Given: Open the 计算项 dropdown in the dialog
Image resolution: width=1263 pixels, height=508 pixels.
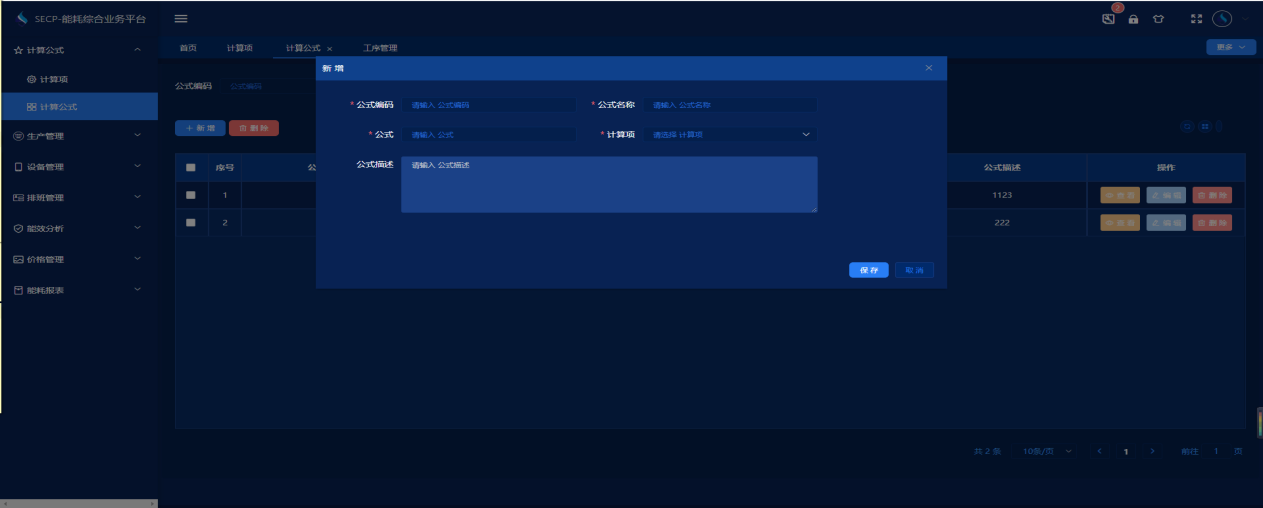Looking at the screenshot, I should [731, 134].
